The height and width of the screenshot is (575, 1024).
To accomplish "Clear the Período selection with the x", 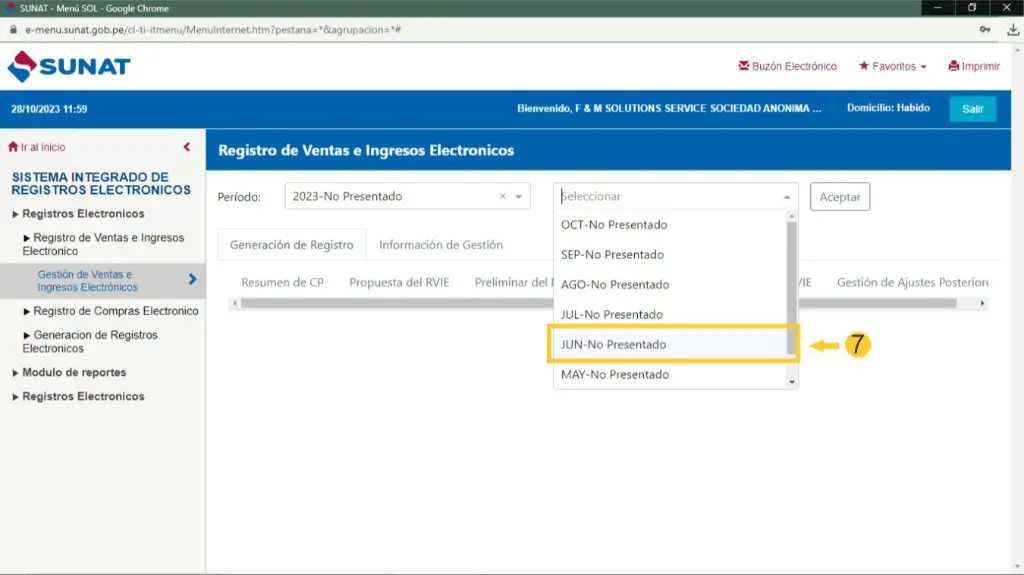I will click(x=502, y=197).
